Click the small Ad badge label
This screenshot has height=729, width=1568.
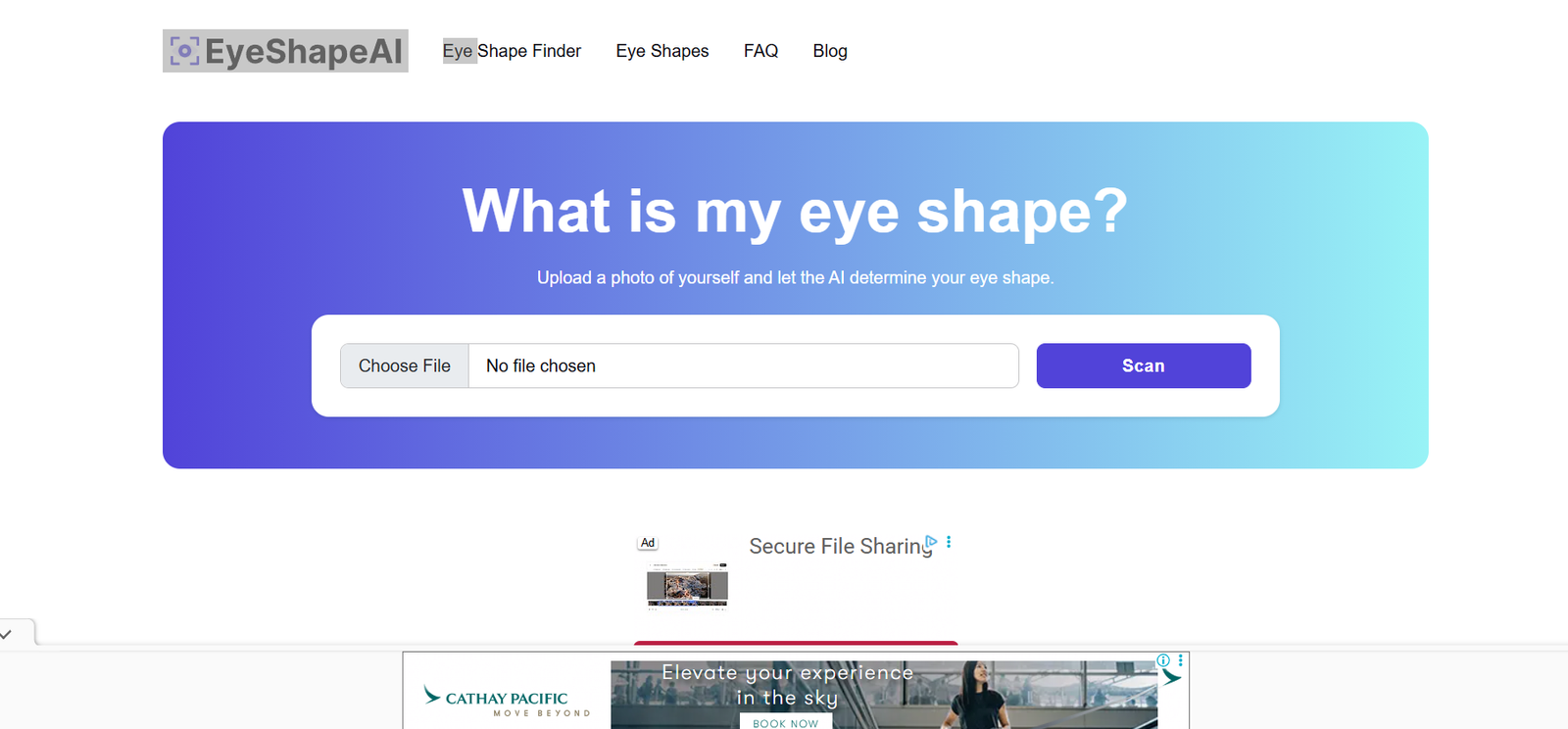tap(648, 543)
